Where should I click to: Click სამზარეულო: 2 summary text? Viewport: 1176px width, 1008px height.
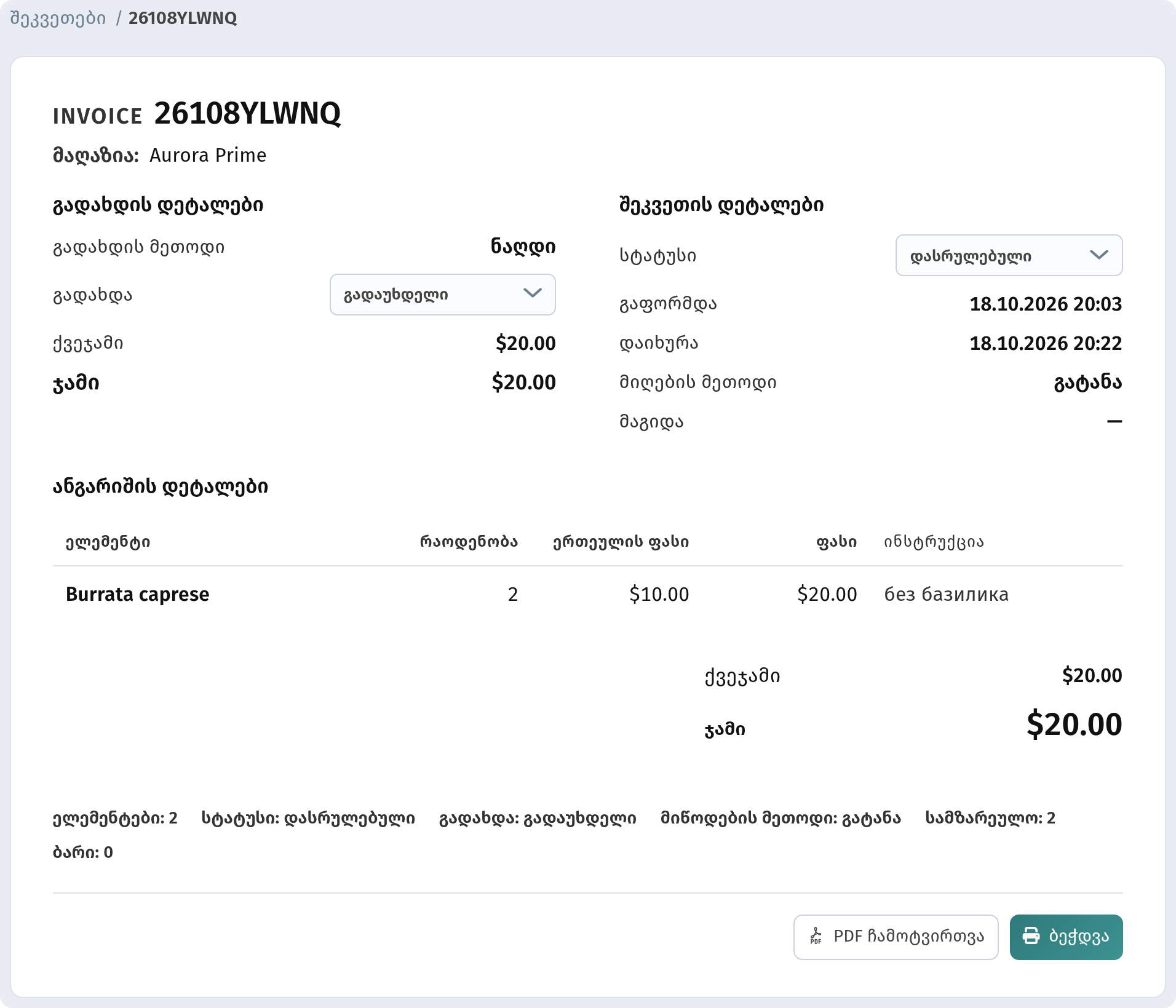(x=990, y=818)
